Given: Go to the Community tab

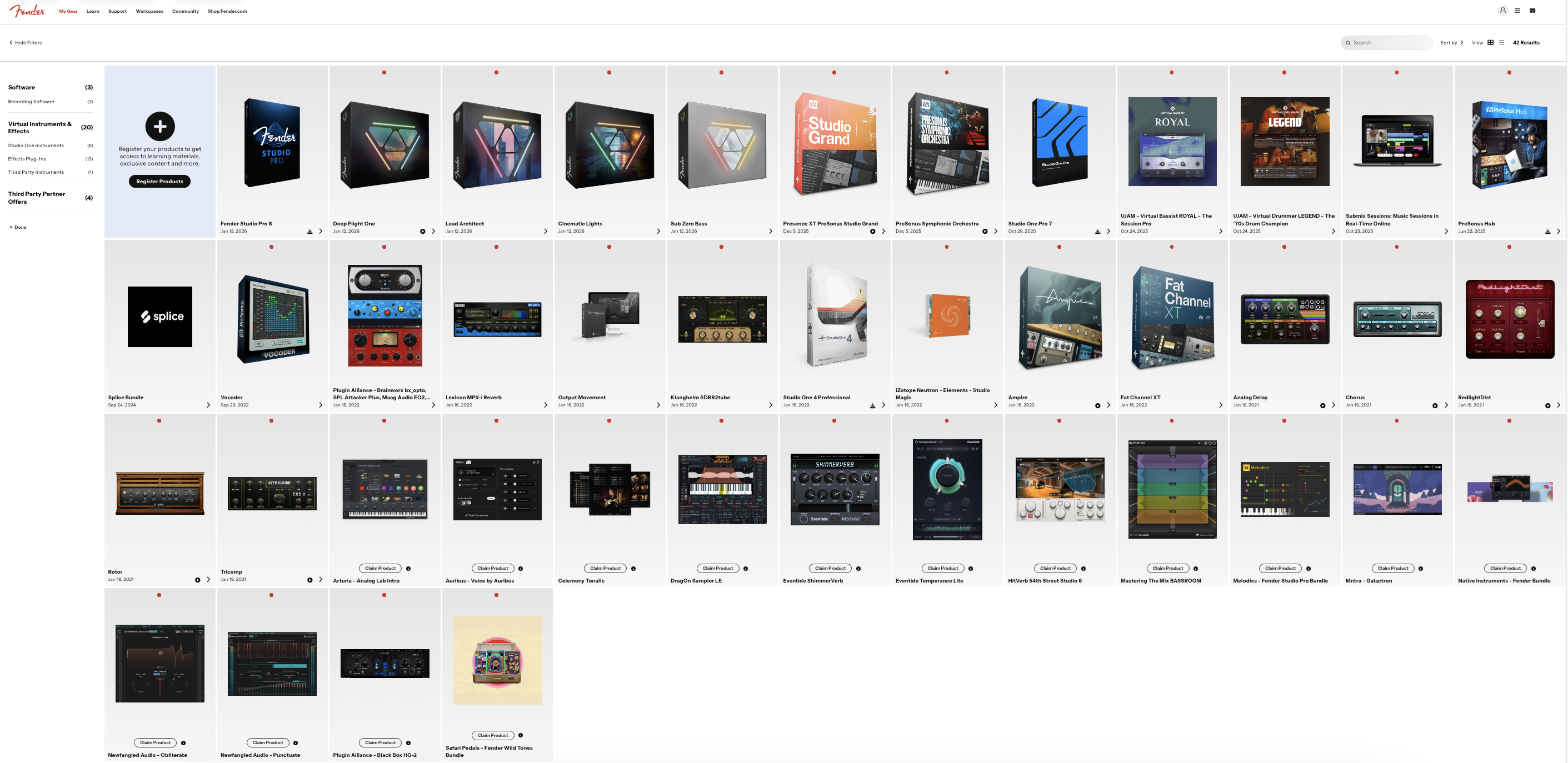Looking at the screenshot, I should (x=185, y=11).
